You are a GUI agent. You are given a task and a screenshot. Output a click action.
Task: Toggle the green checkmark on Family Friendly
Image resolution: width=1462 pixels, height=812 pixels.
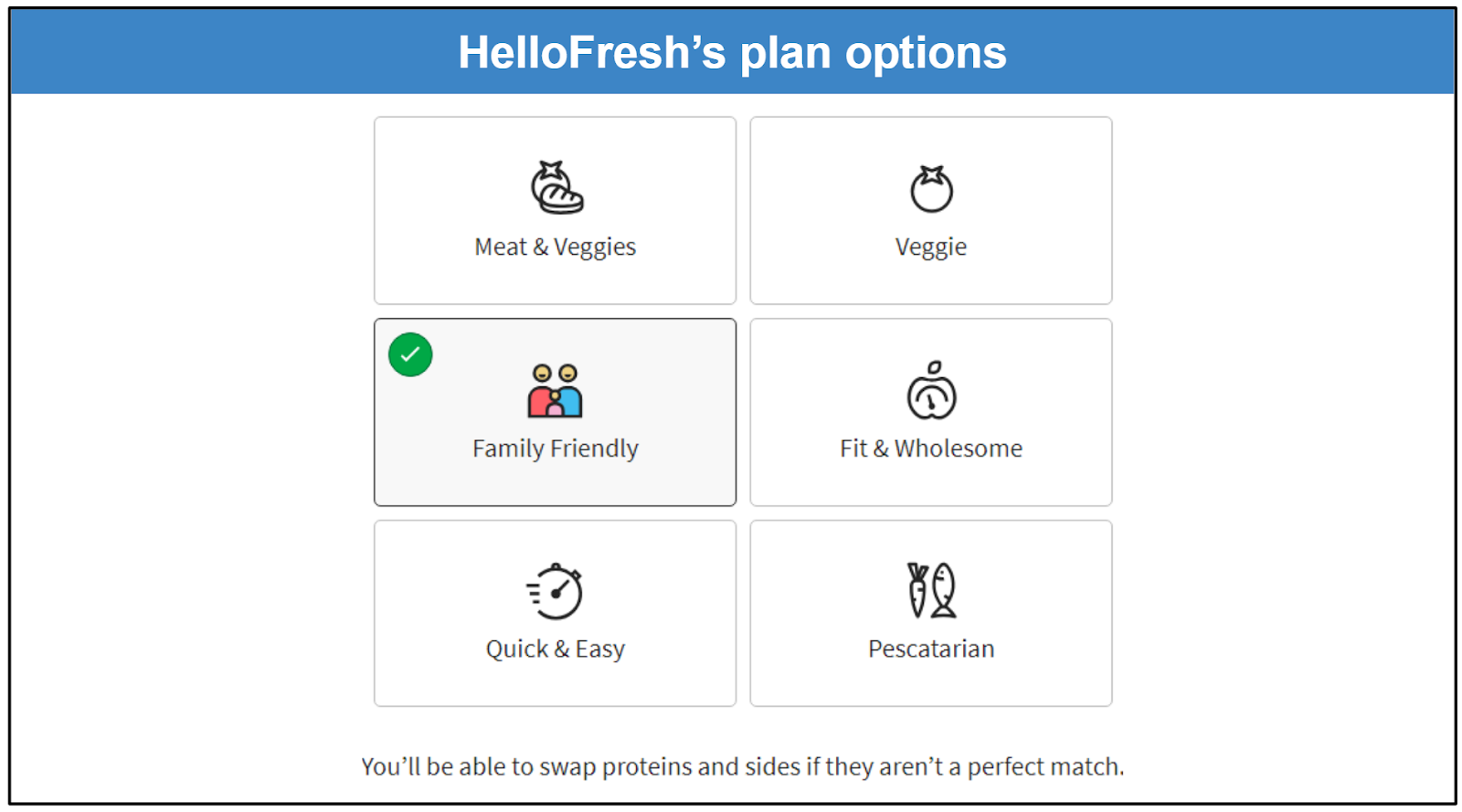tap(410, 354)
